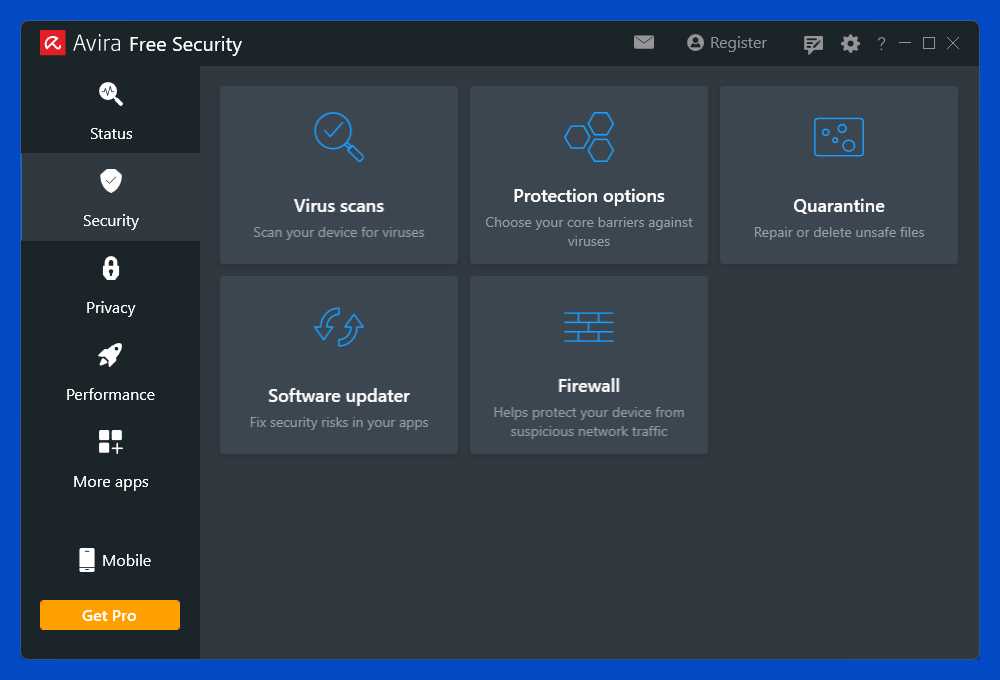
Task: Click the More apps grid-plus icon
Action: tap(110, 441)
